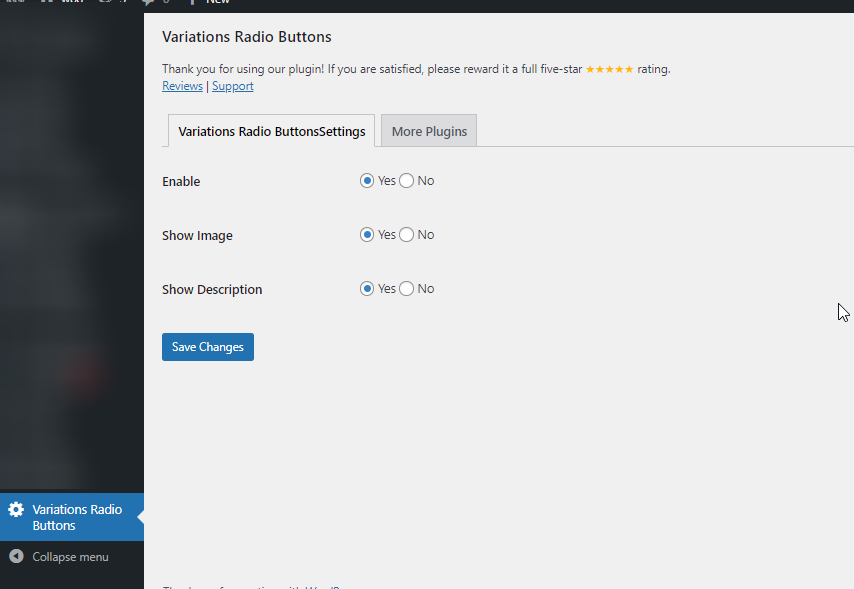Screen dimensions: 854x589
Task: Open the Support link
Action: (233, 86)
